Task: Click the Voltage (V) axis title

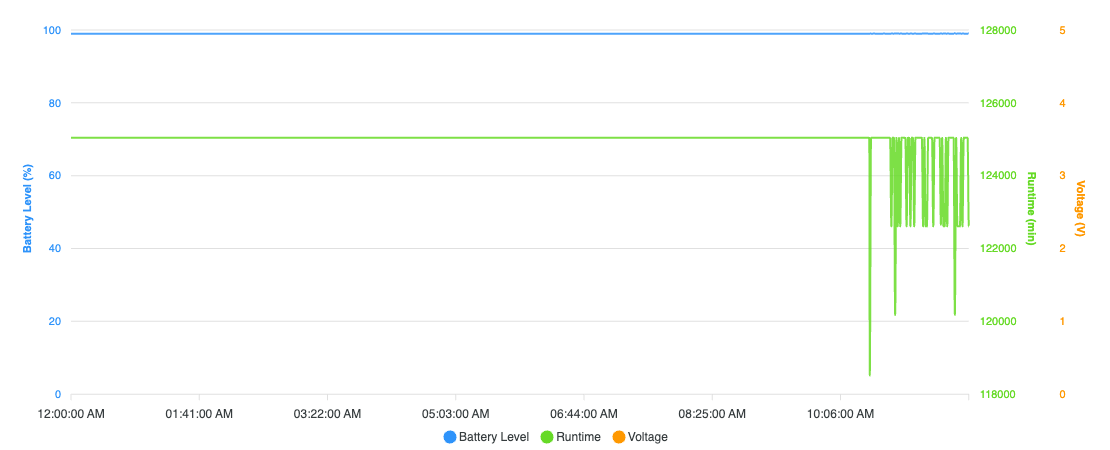Action: pyautogui.click(x=1080, y=209)
